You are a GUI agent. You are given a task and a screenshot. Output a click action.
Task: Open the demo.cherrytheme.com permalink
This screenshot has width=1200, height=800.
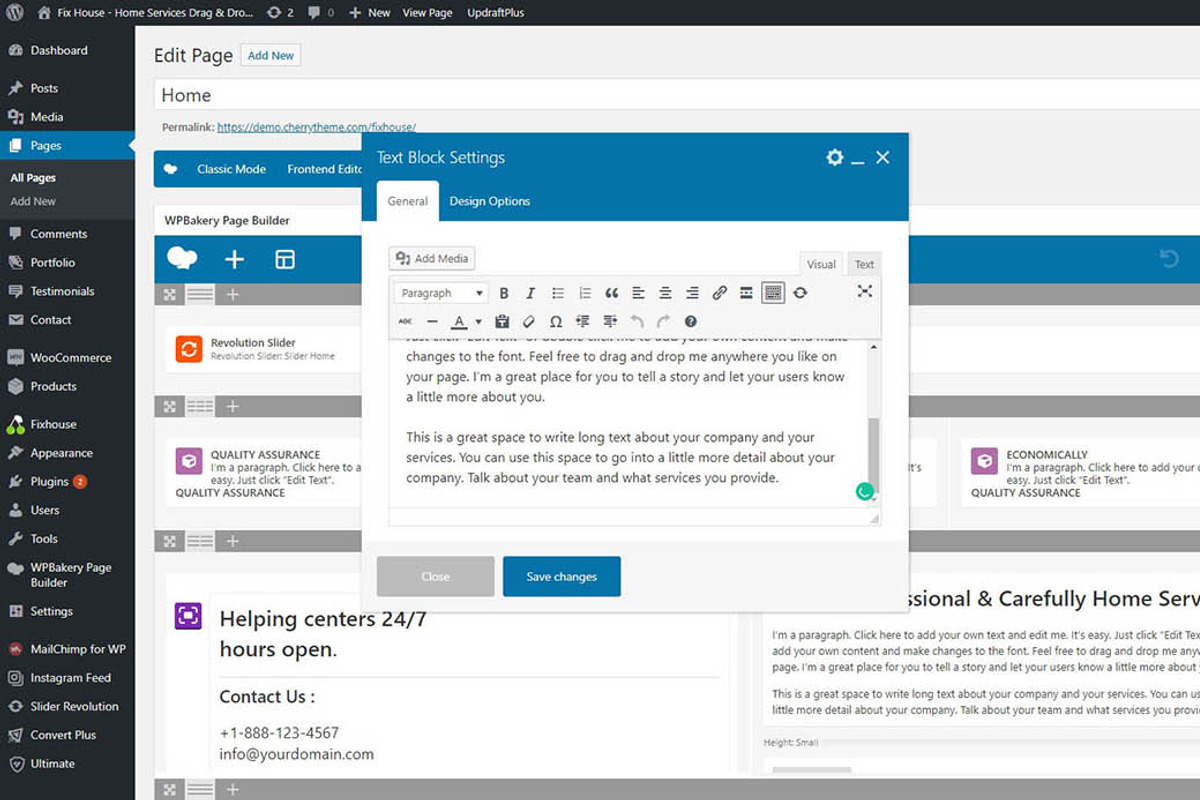click(x=316, y=127)
